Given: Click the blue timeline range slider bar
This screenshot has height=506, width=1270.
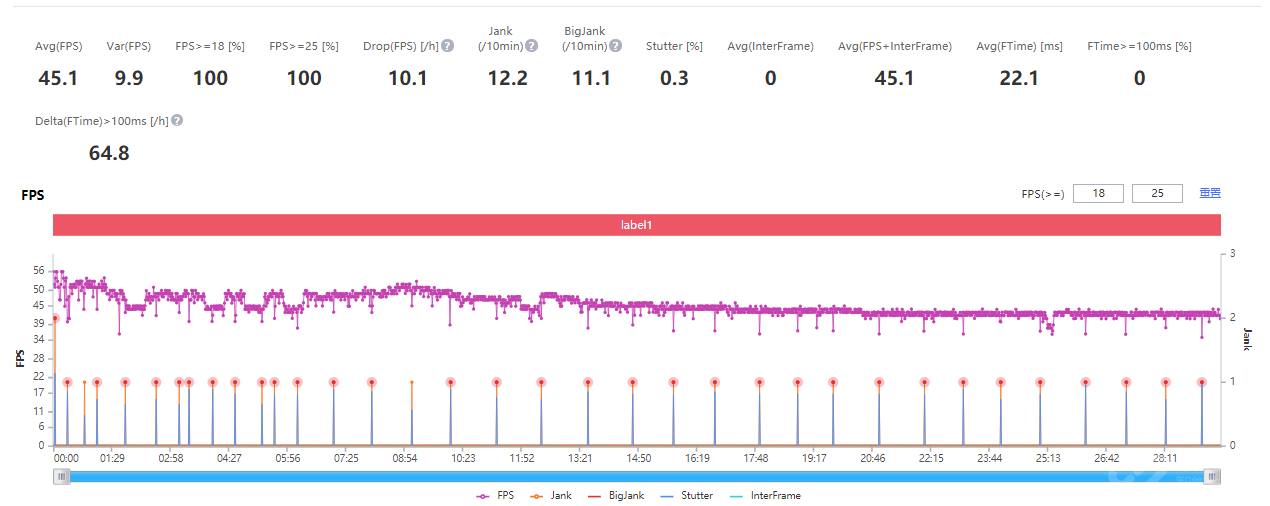Looking at the screenshot, I should click(637, 477).
